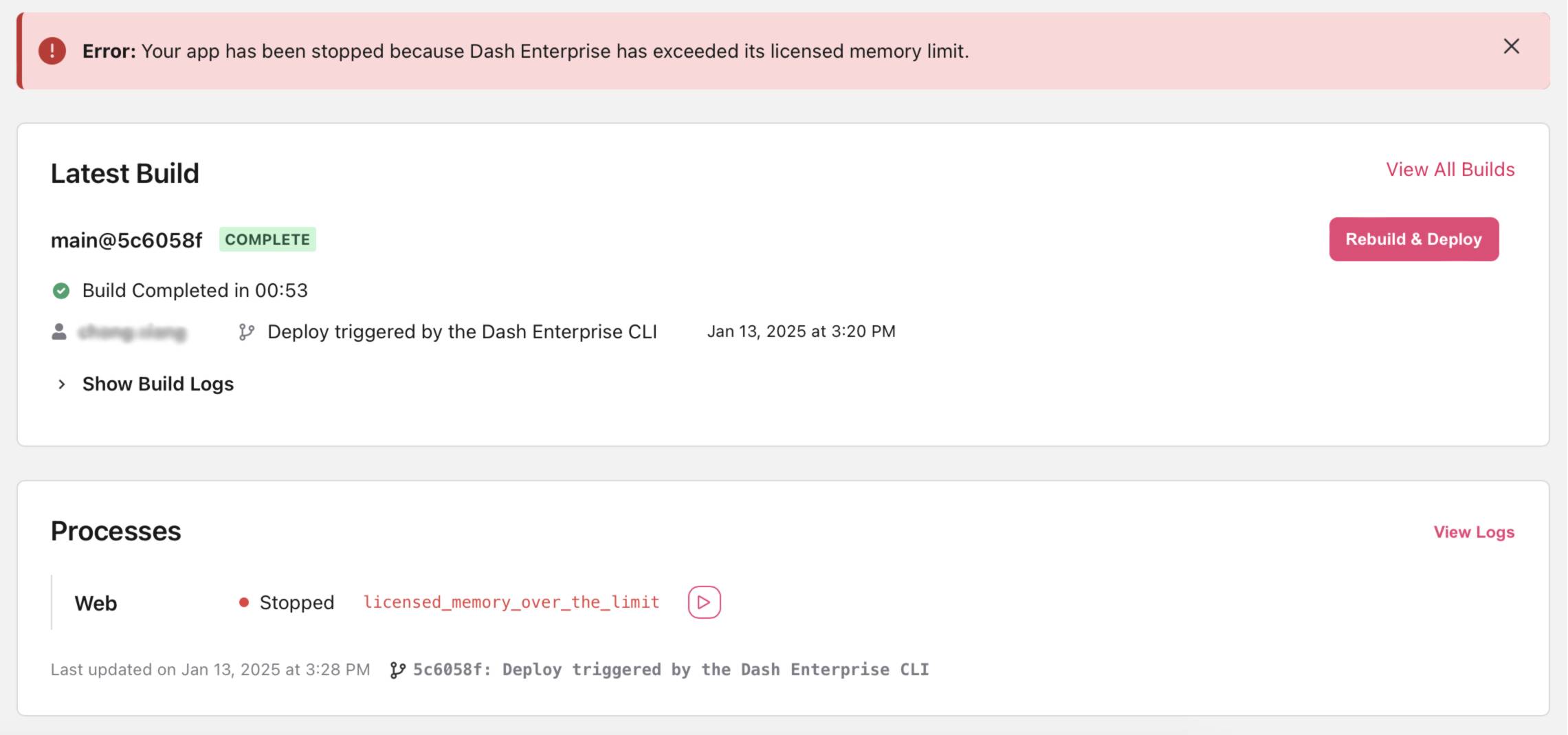Image resolution: width=1568 pixels, height=735 pixels.
Task: Click the git branch icon beside the 3:20 PM deploy message
Action: coord(246,332)
